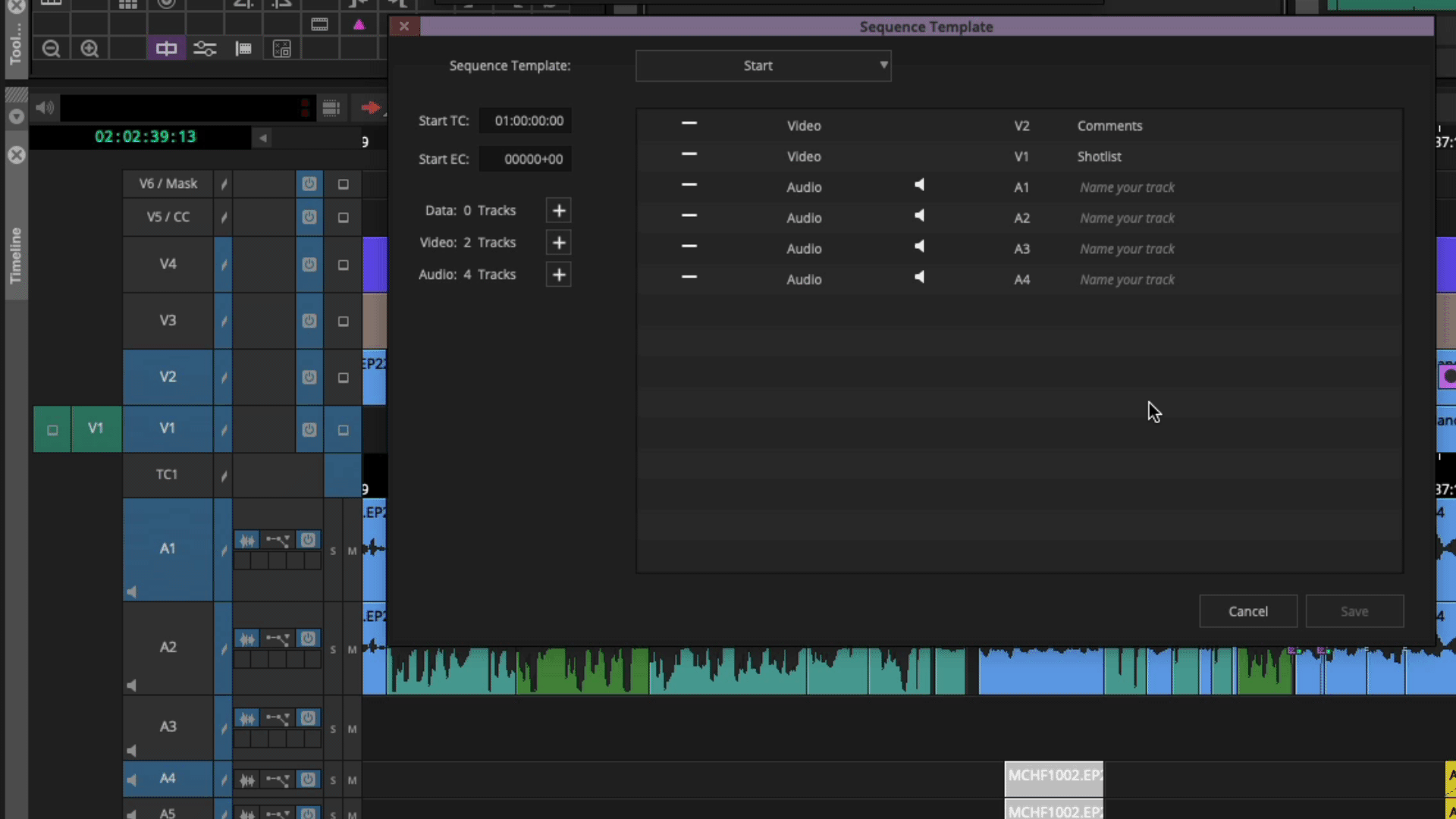The width and height of the screenshot is (1456, 819).
Task: Click the pink triangle marker icon in the toolbar
Action: 358,24
